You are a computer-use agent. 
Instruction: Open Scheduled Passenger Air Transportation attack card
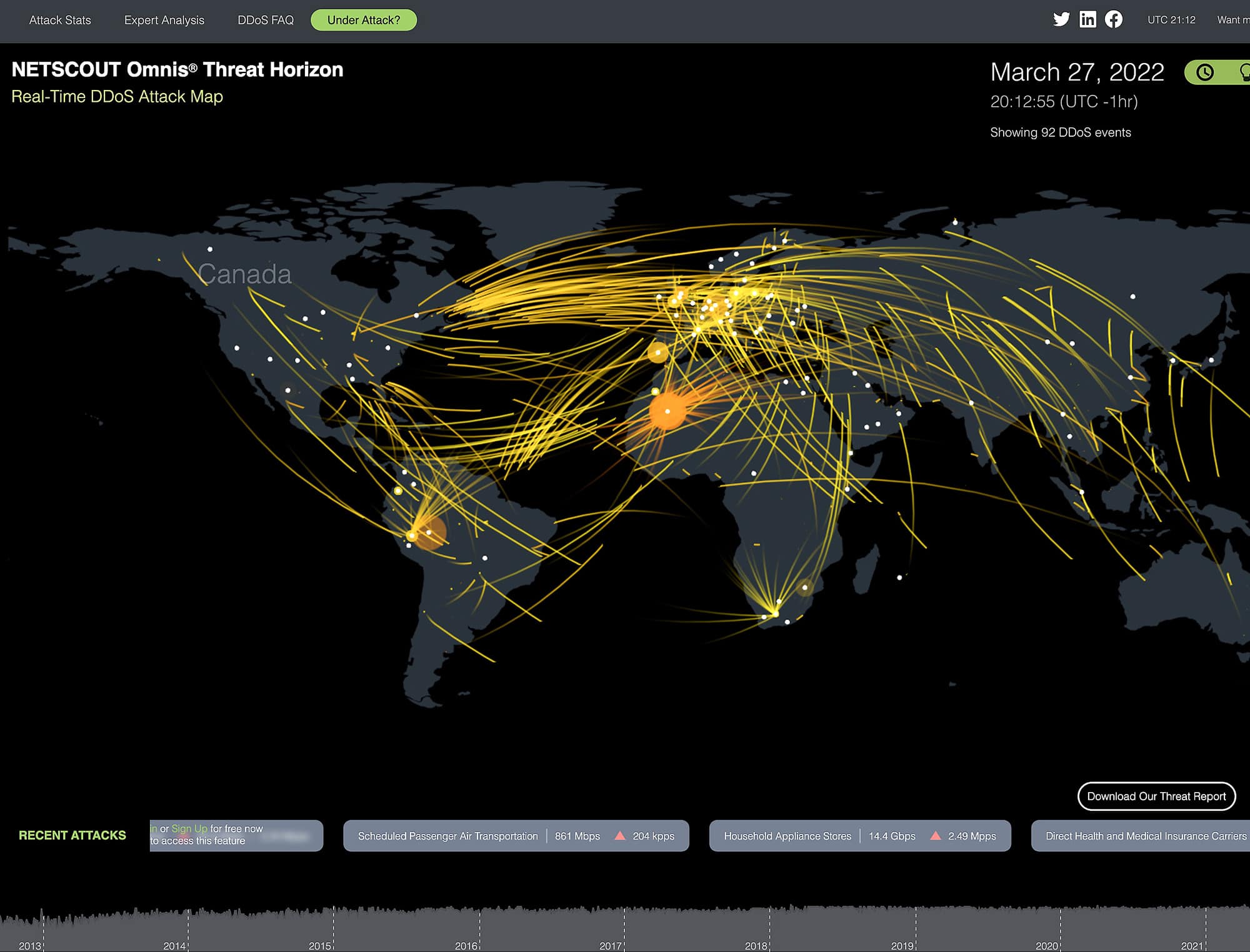[x=447, y=836]
